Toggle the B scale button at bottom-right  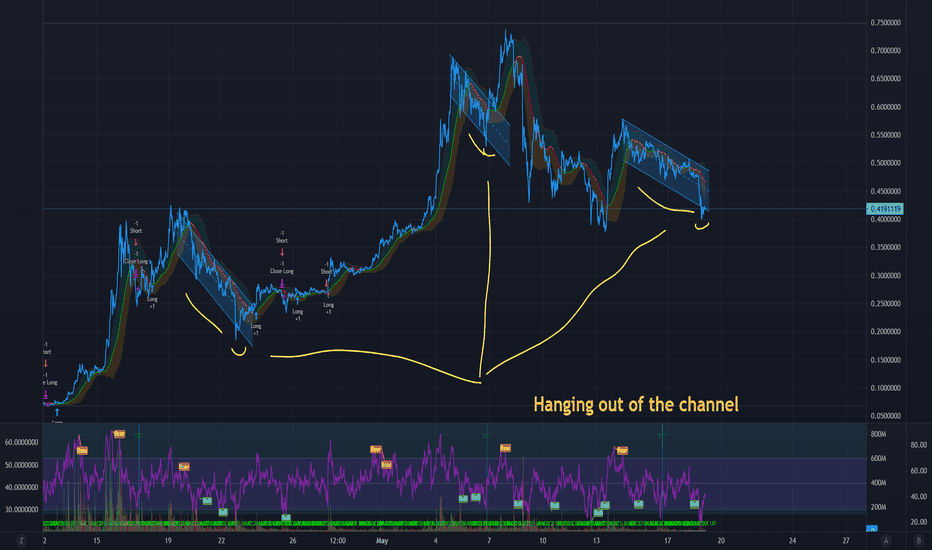[x=918, y=540]
